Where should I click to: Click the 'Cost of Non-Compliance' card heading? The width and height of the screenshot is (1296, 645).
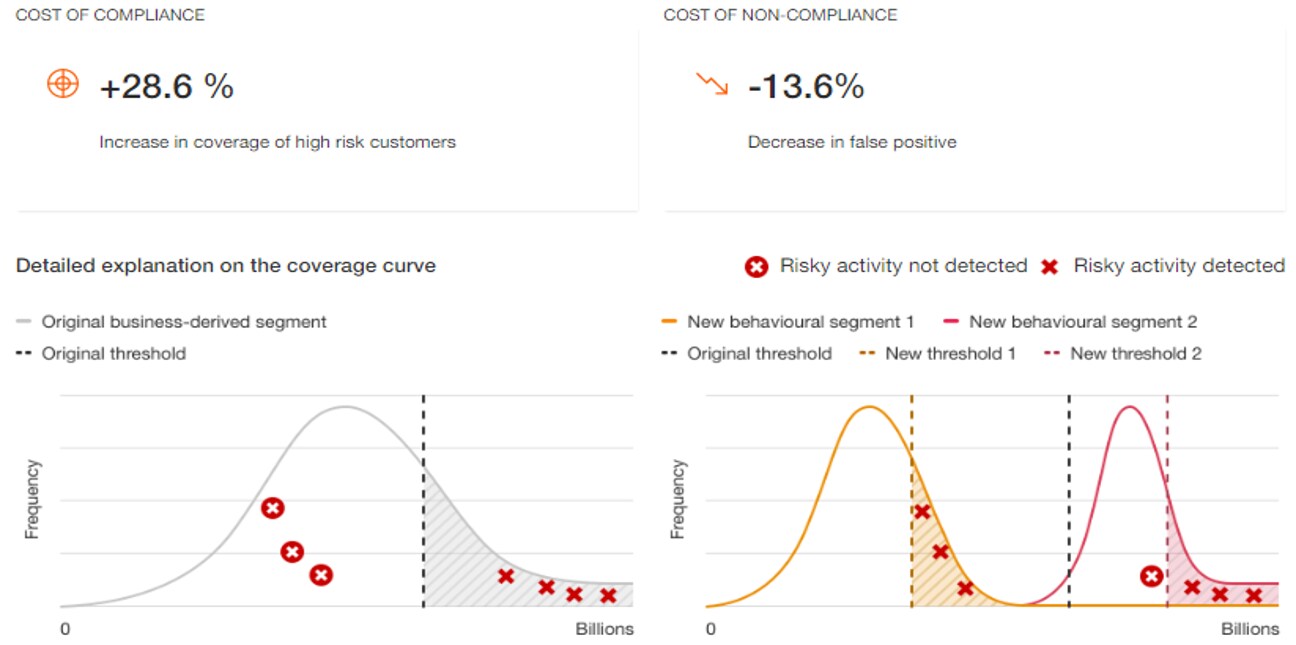(x=780, y=15)
